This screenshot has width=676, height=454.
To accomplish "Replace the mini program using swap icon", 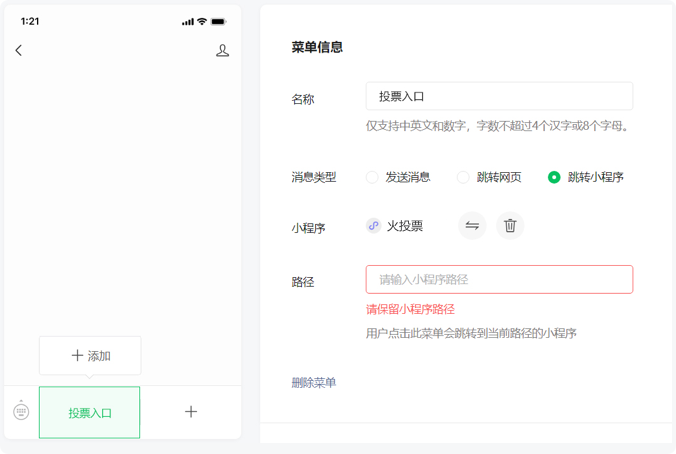I will click(472, 226).
